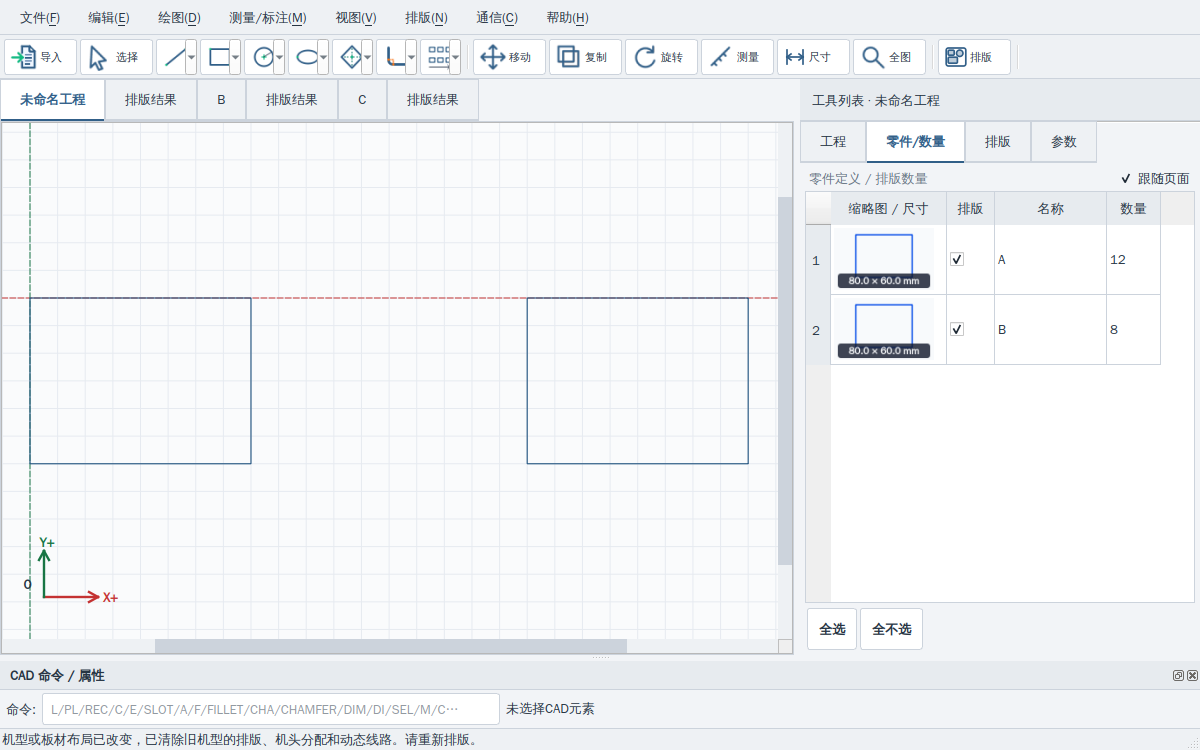
Task: Run the 排版 nesting toolbar button
Action: tap(974, 57)
